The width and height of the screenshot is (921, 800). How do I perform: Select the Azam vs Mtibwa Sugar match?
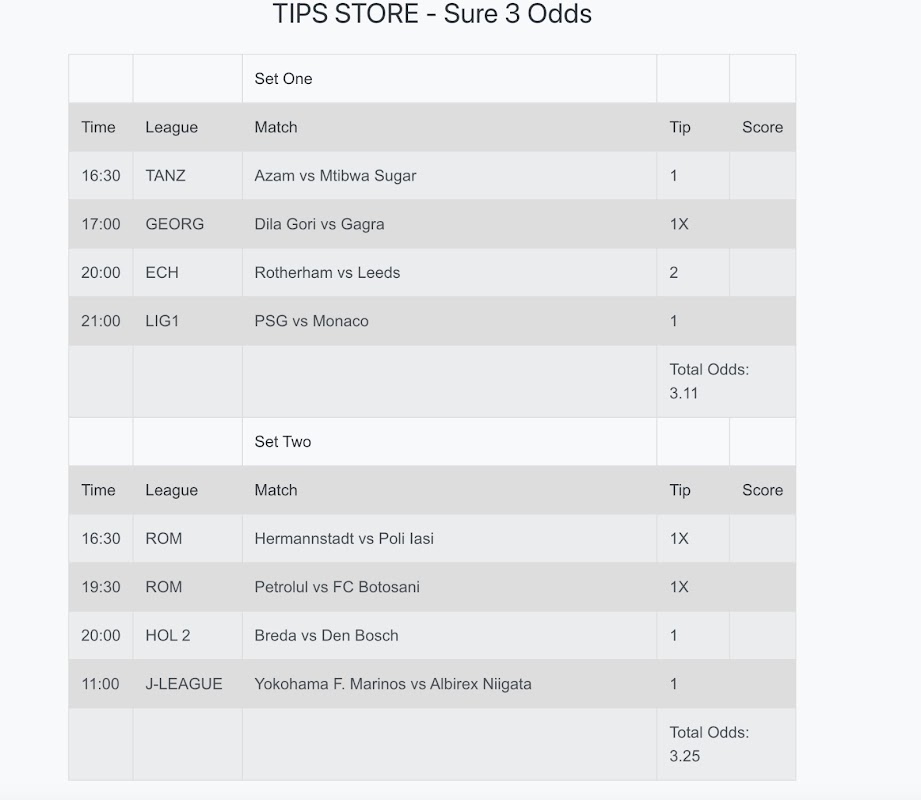click(x=335, y=176)
